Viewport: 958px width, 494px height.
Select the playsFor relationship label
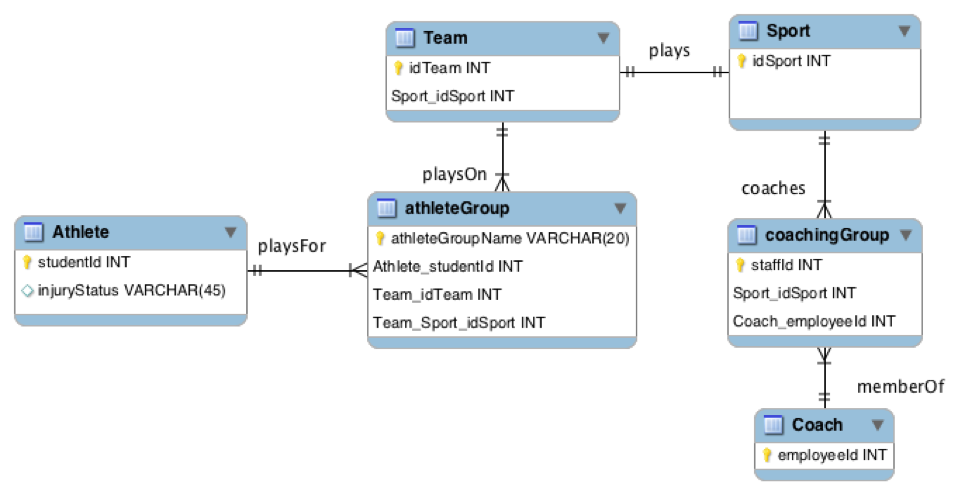point(291,246)
